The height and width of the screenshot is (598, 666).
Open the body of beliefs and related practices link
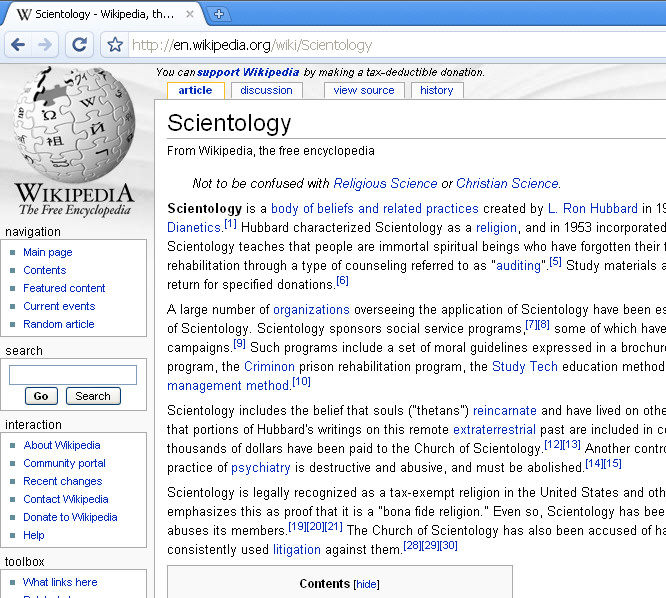[375, 209]
